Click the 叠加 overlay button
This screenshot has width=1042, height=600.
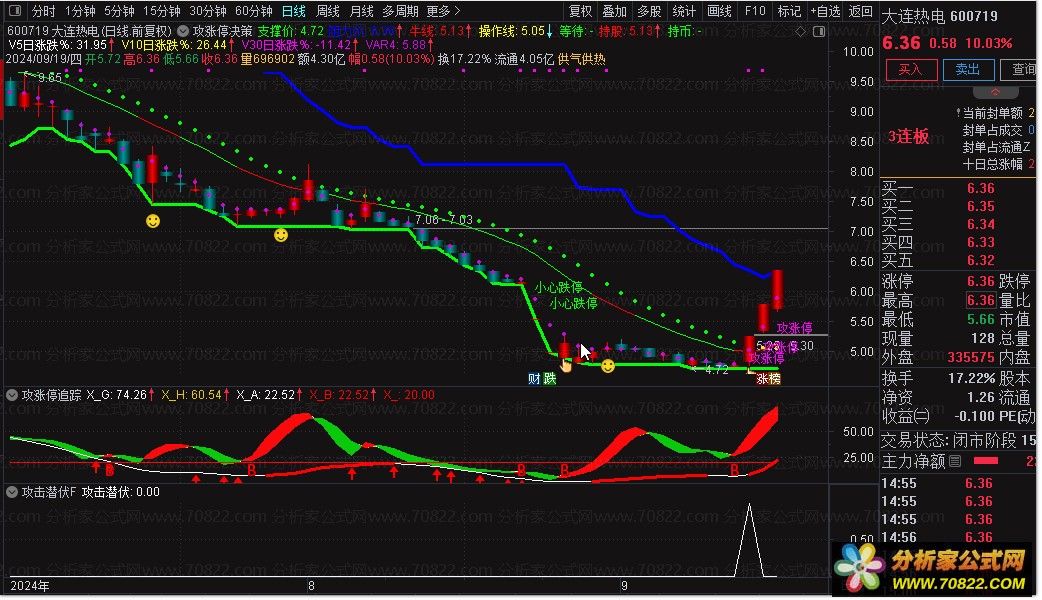614,11
